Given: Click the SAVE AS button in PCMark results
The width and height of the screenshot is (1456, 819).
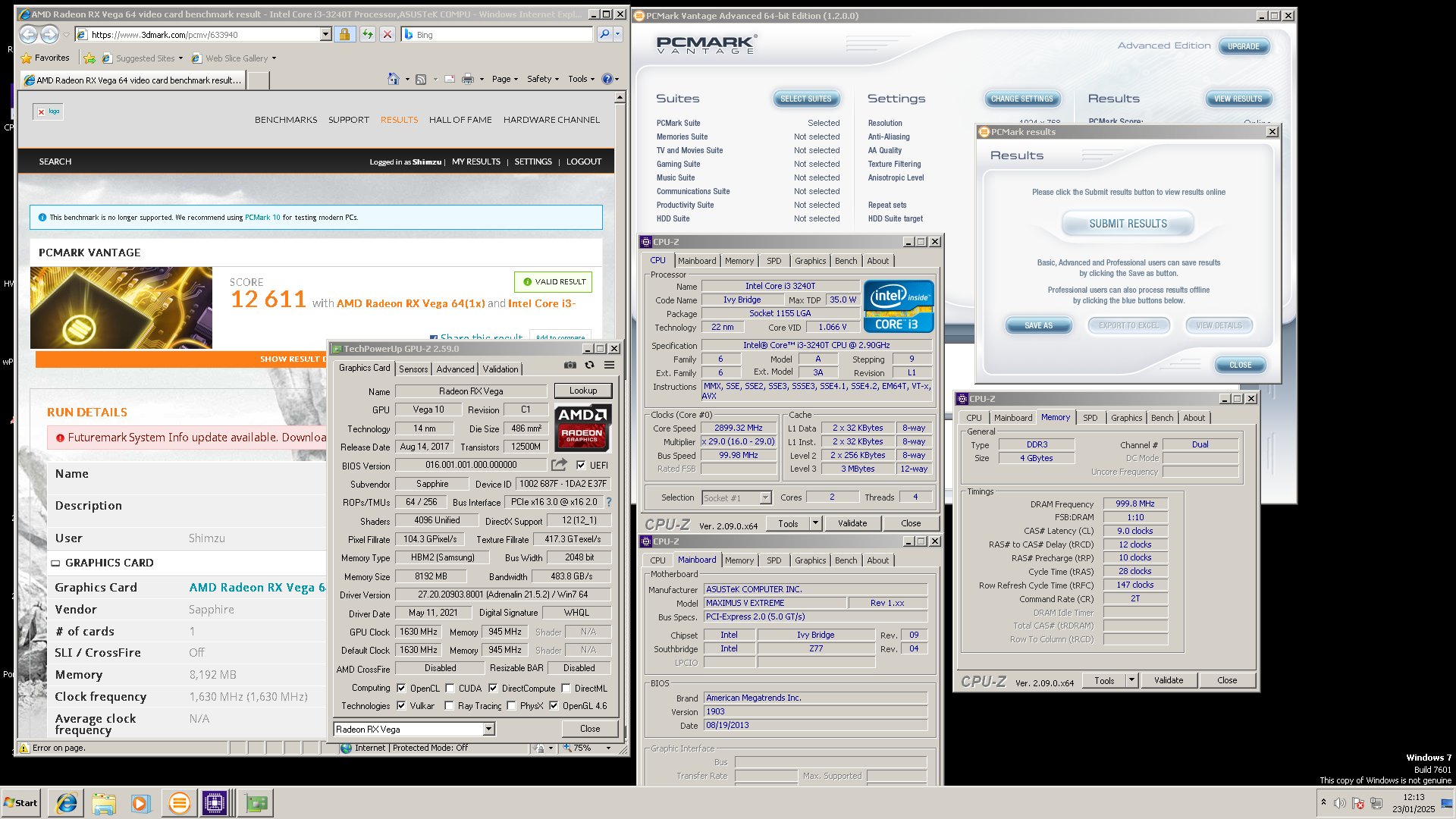Looking at the screenshot, I should [1038, 325].
